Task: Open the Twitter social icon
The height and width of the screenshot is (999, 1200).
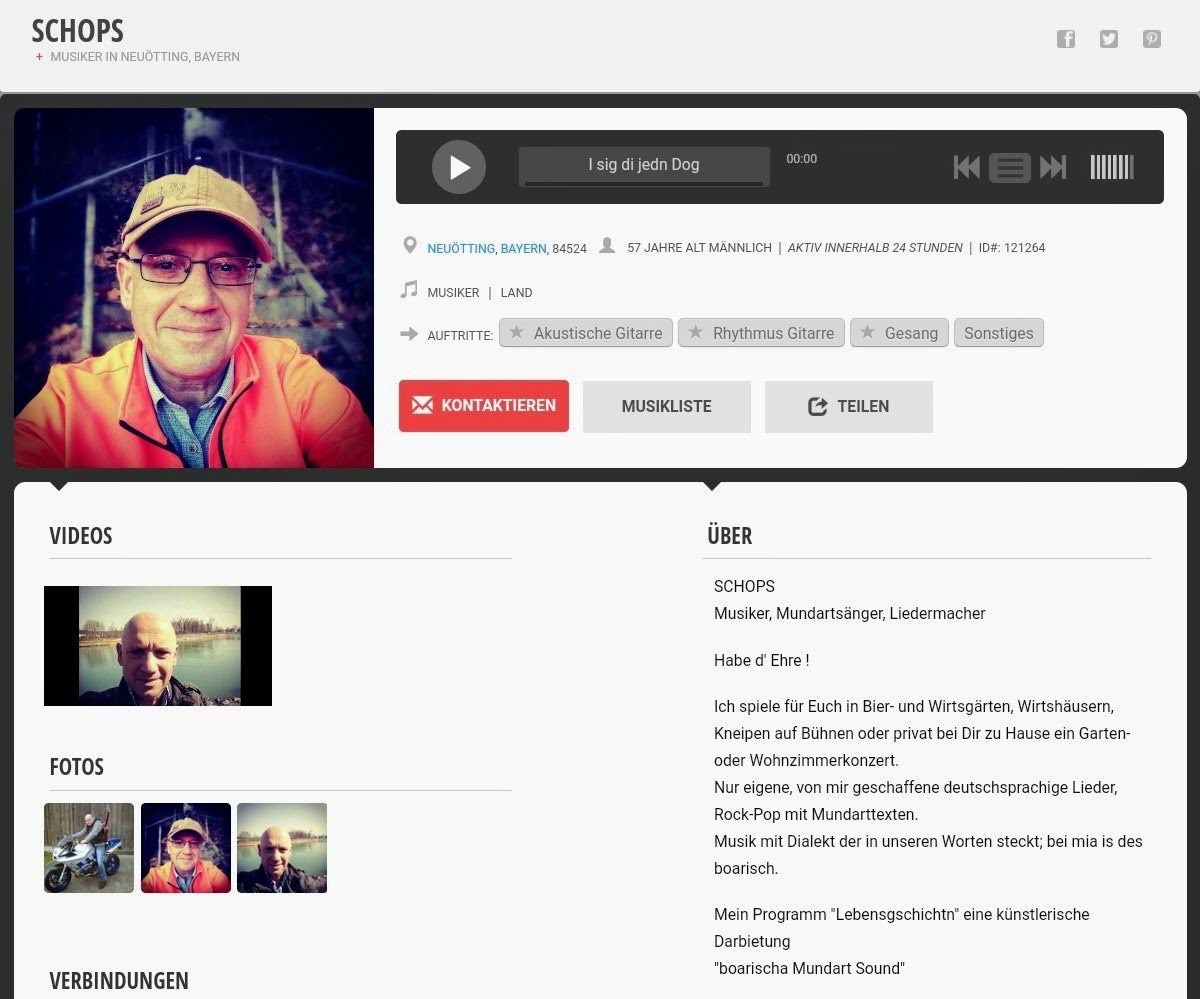Action: tap(1109, 39)
